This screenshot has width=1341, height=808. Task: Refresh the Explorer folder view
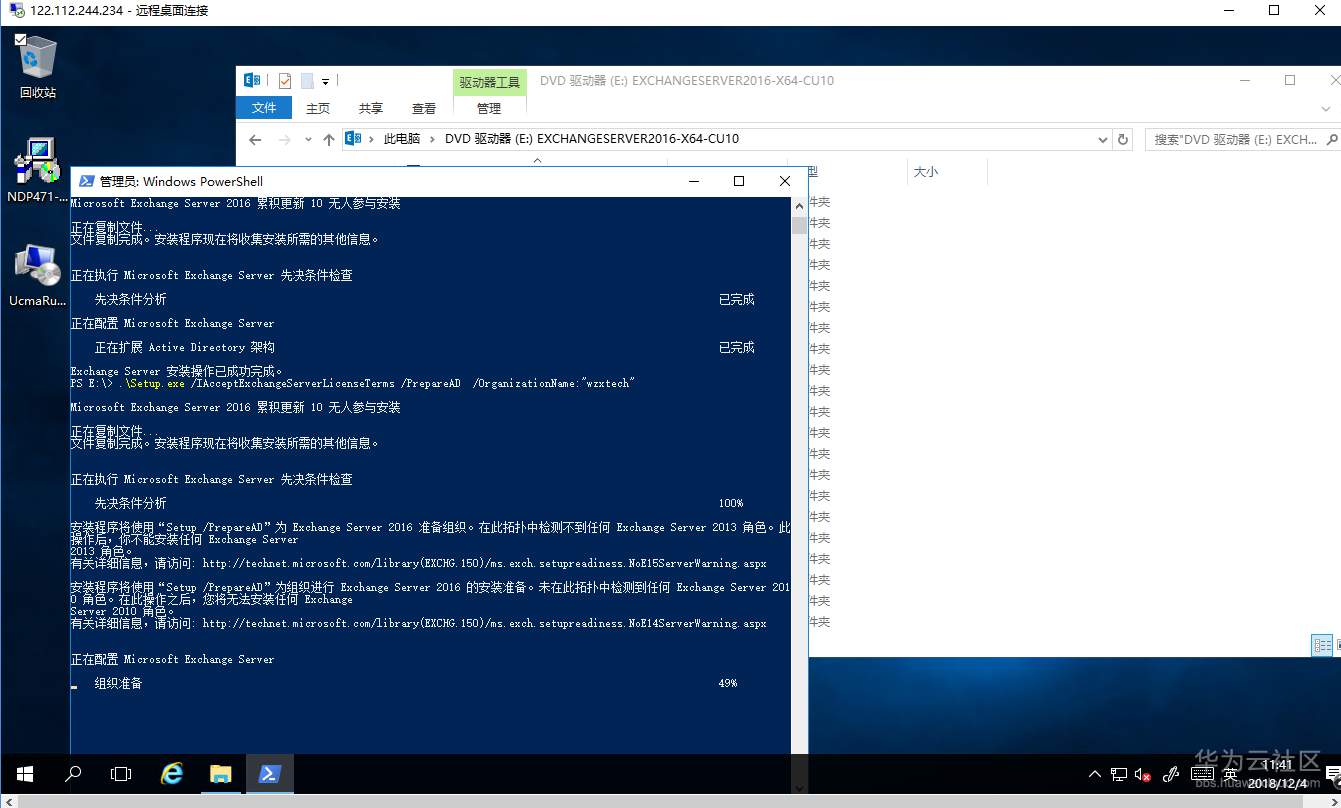point(1123,140)
